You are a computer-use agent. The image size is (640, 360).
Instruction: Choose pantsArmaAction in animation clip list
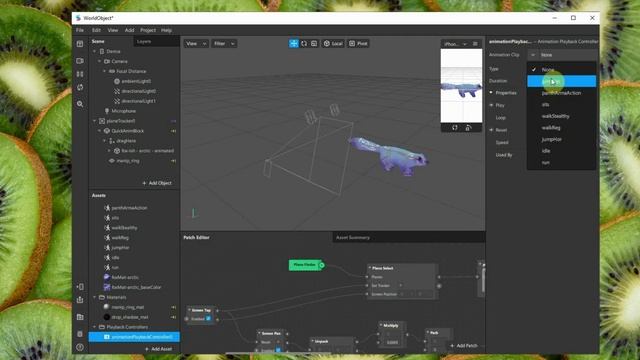pos(562,93)
